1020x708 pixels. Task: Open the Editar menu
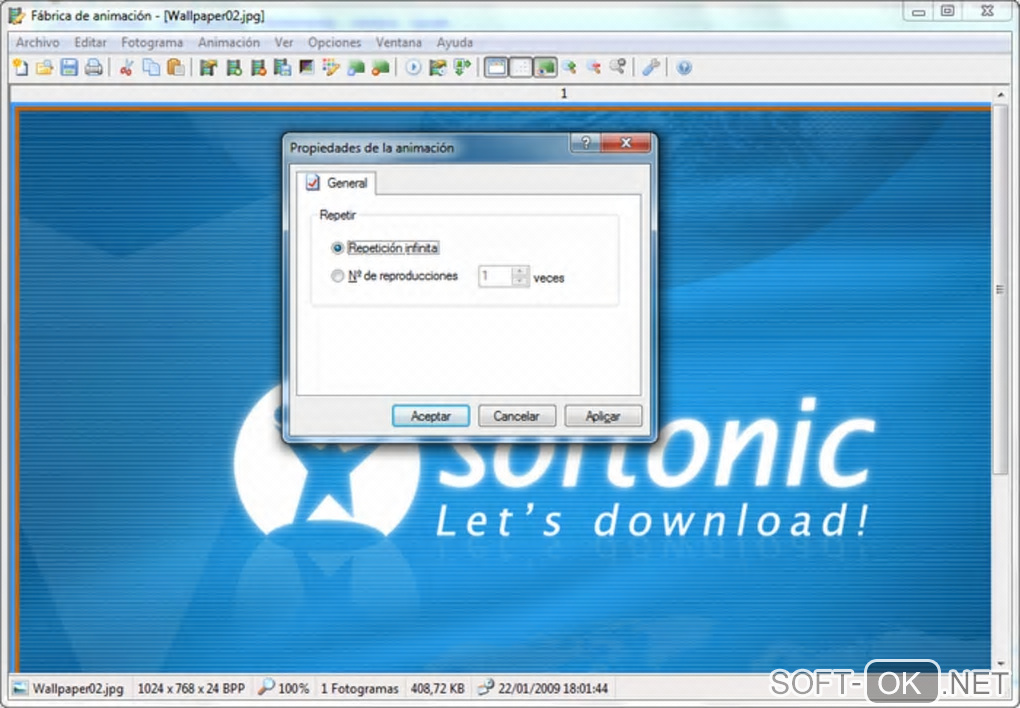click(90, 42)
